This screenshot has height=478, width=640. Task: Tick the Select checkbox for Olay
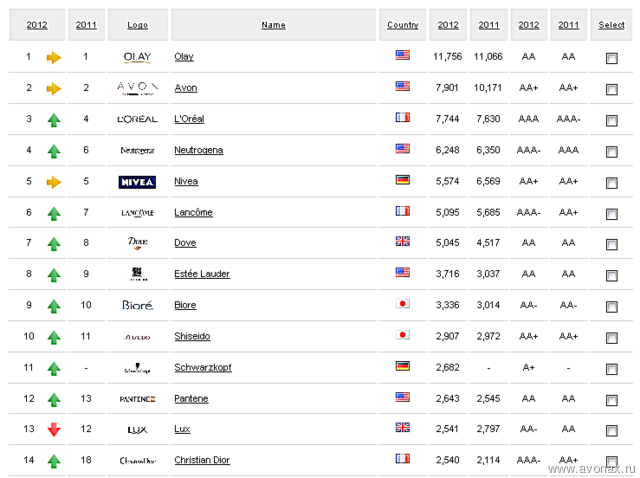tap(611, 58)
